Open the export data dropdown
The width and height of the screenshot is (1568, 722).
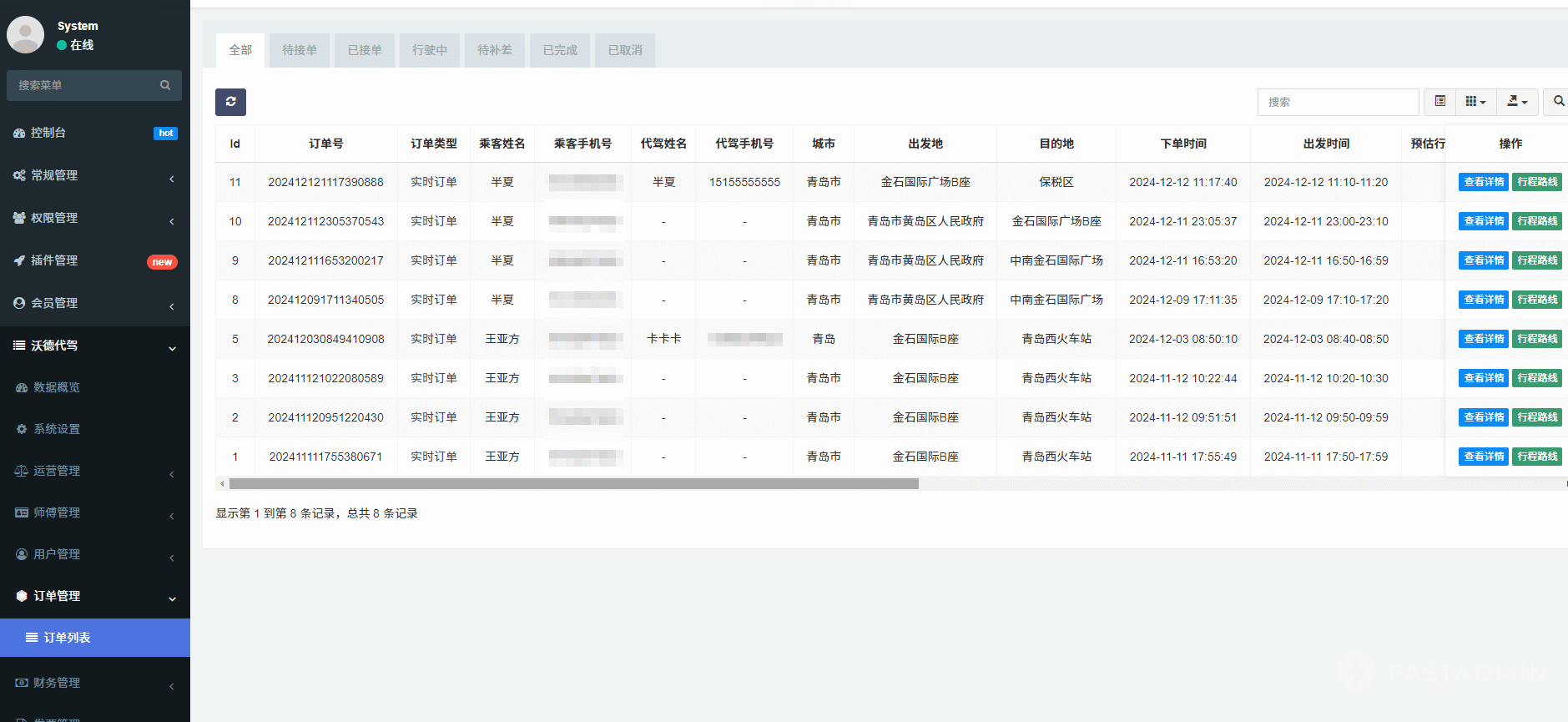point(1517,102)
